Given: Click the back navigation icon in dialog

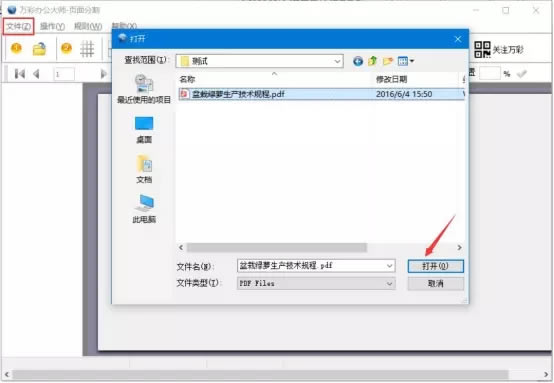Looking at the screenshot, I should point(358,61).
